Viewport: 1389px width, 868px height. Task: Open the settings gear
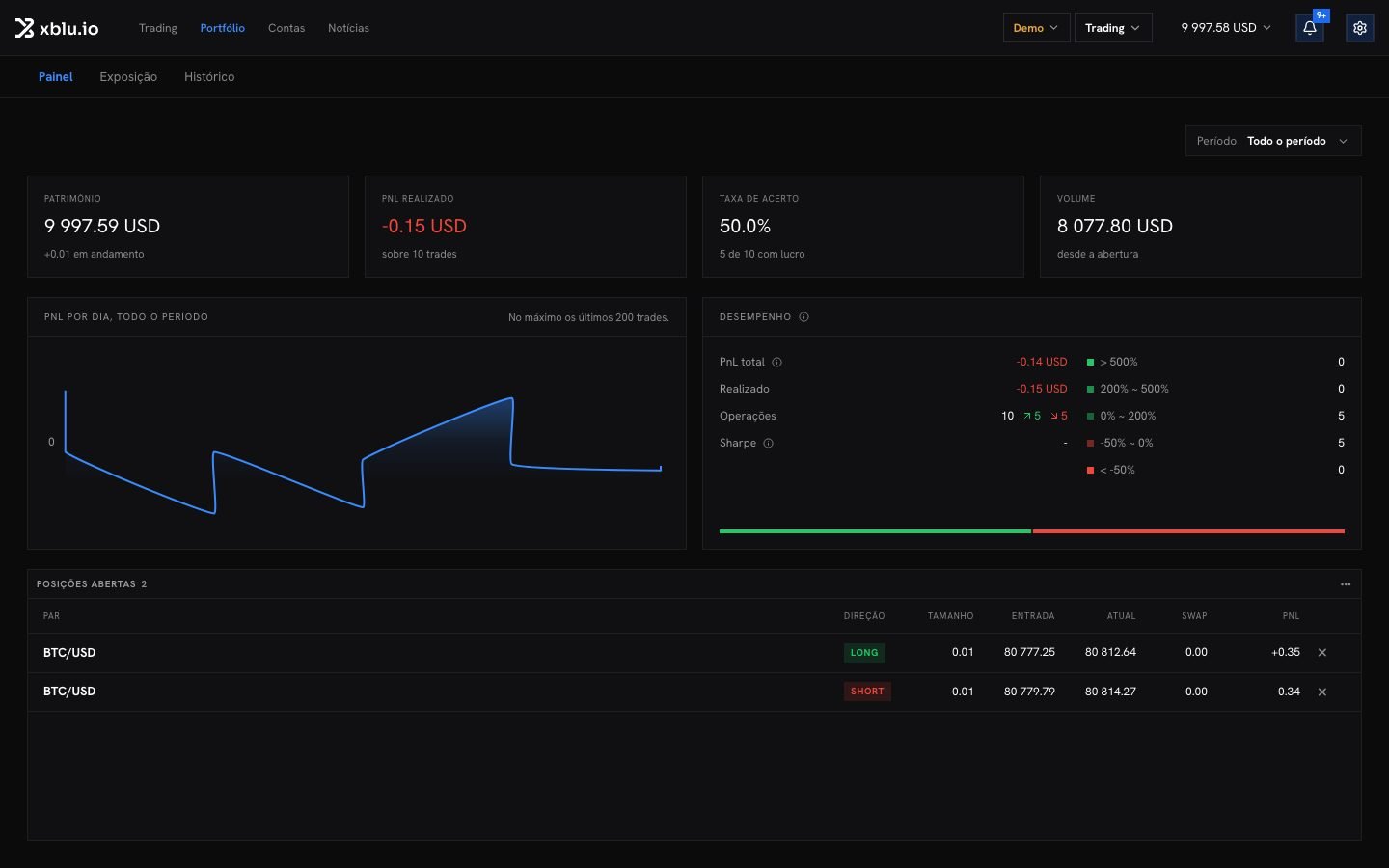click(x=1360, y=28)
